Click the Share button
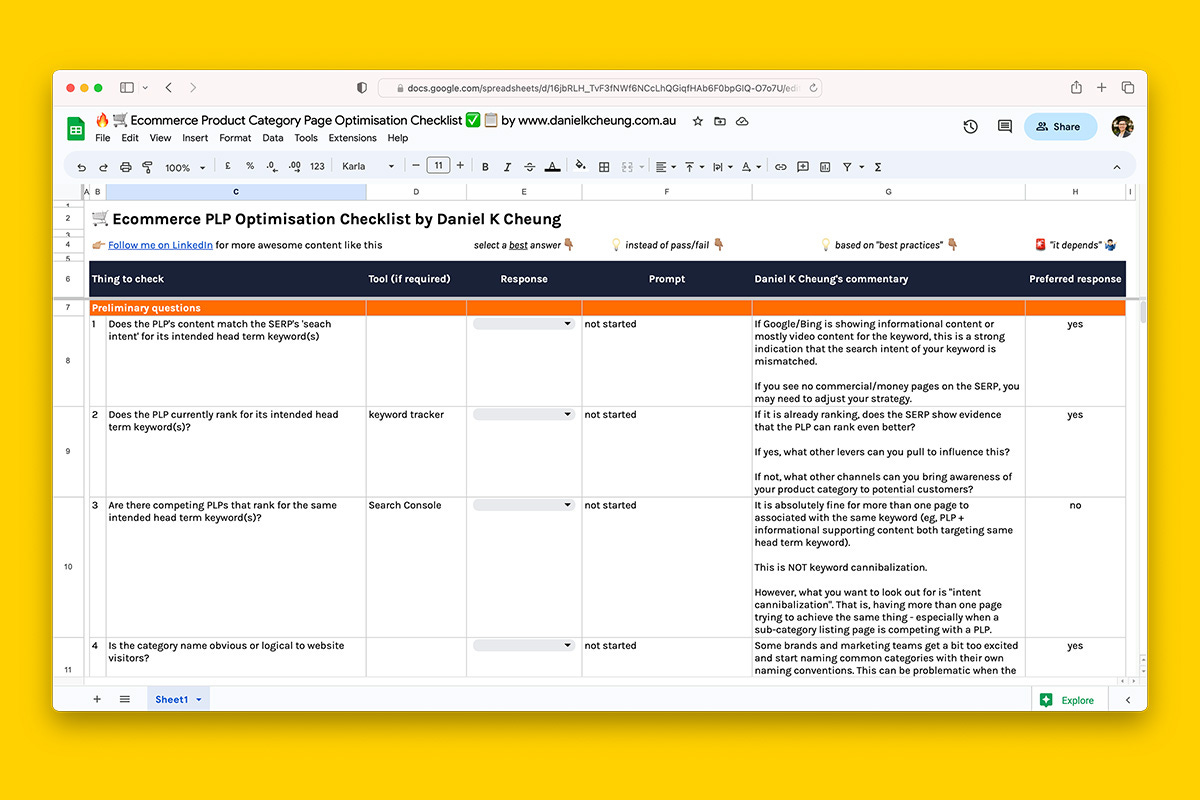The height and width of the screenshot is (800, 1200). [x=1059, y=127]
